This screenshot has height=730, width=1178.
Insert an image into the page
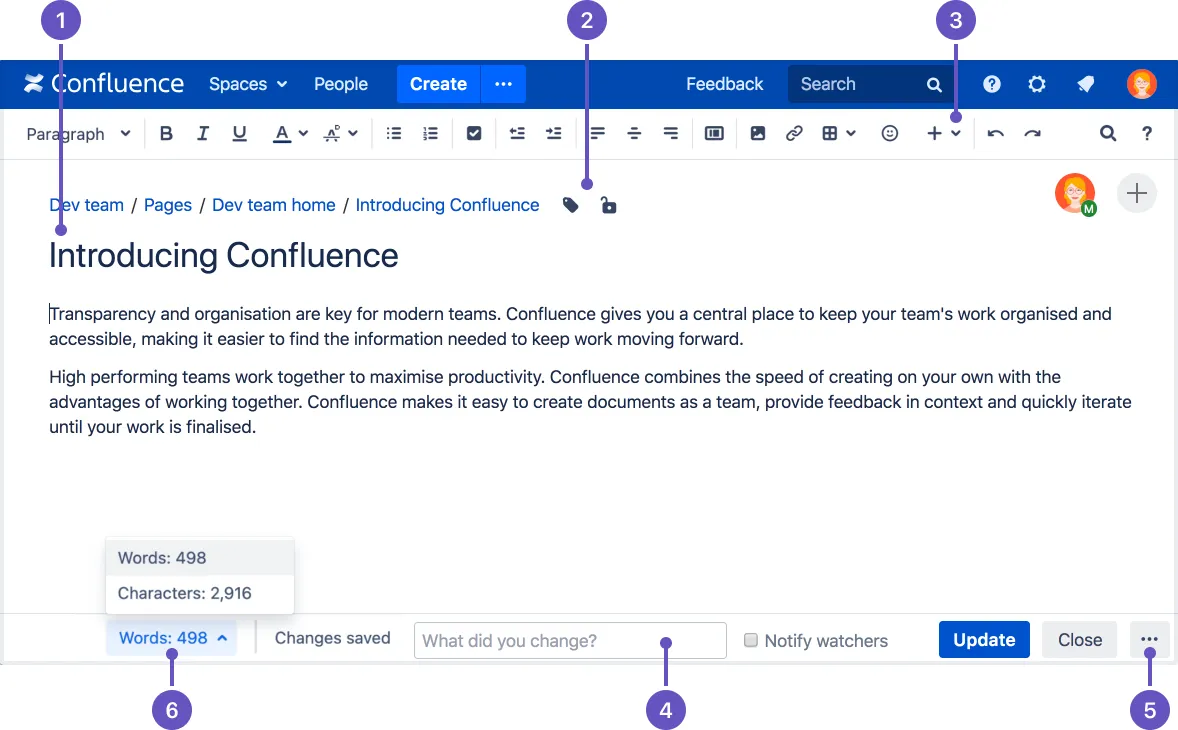758,133
